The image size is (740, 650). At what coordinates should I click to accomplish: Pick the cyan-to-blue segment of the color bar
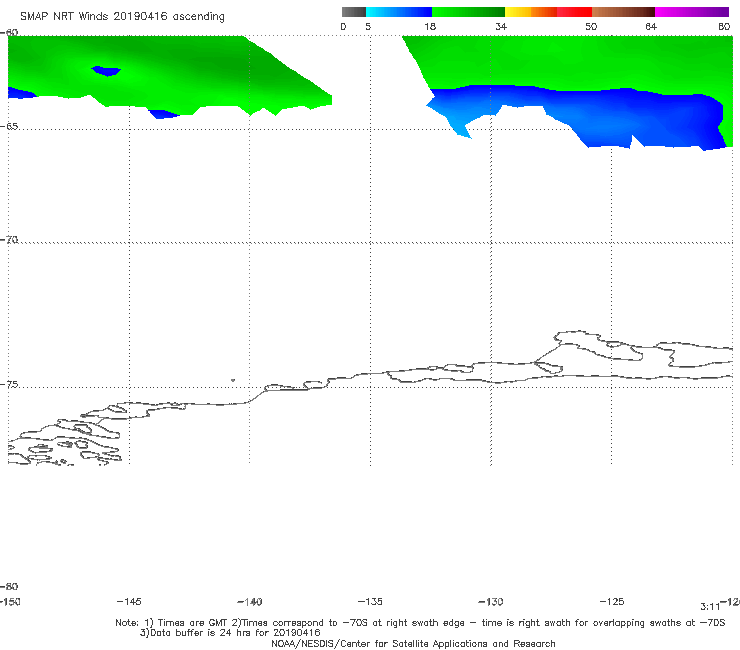click(x=399, y=12)
